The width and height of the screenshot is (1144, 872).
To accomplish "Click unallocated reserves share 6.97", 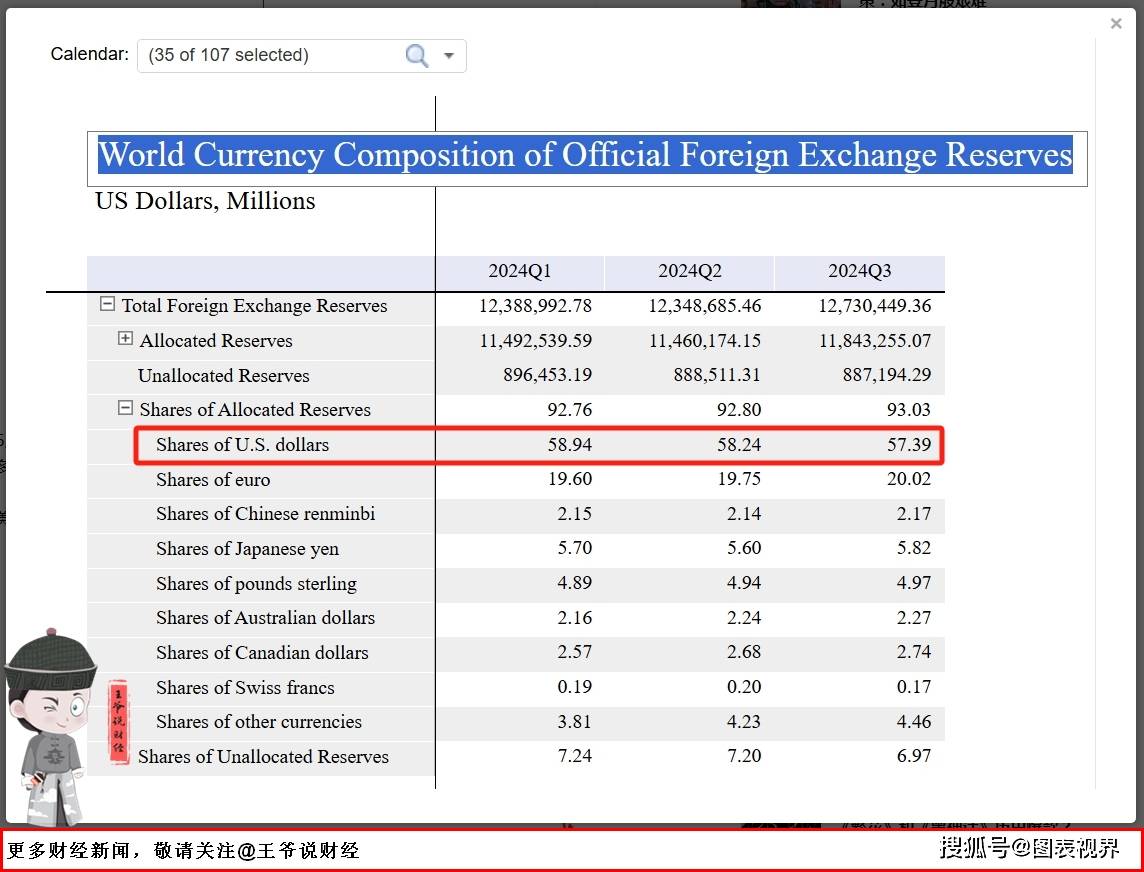I will point(914,756).
